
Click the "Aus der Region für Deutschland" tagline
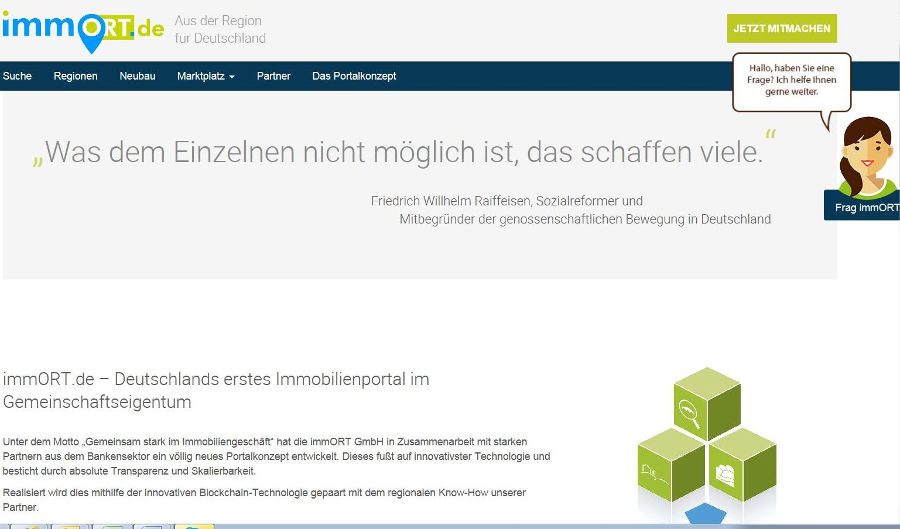click(220, 29)
